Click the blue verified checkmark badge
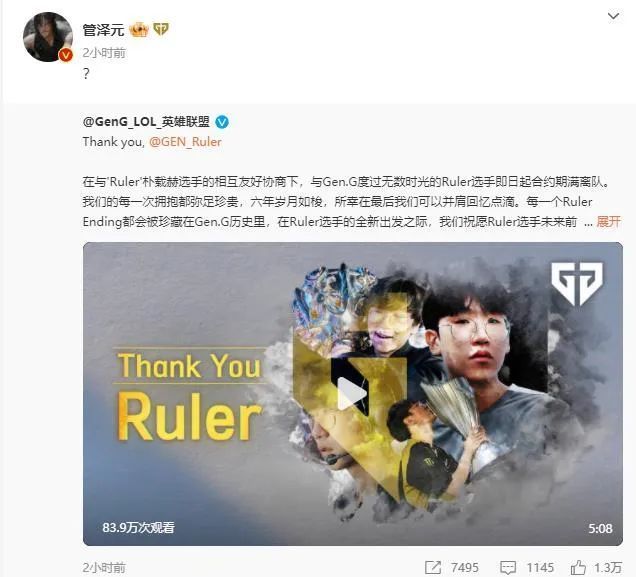Image resolution: width=636 pixels, height=577 pixels. click(x=222, y=122)
